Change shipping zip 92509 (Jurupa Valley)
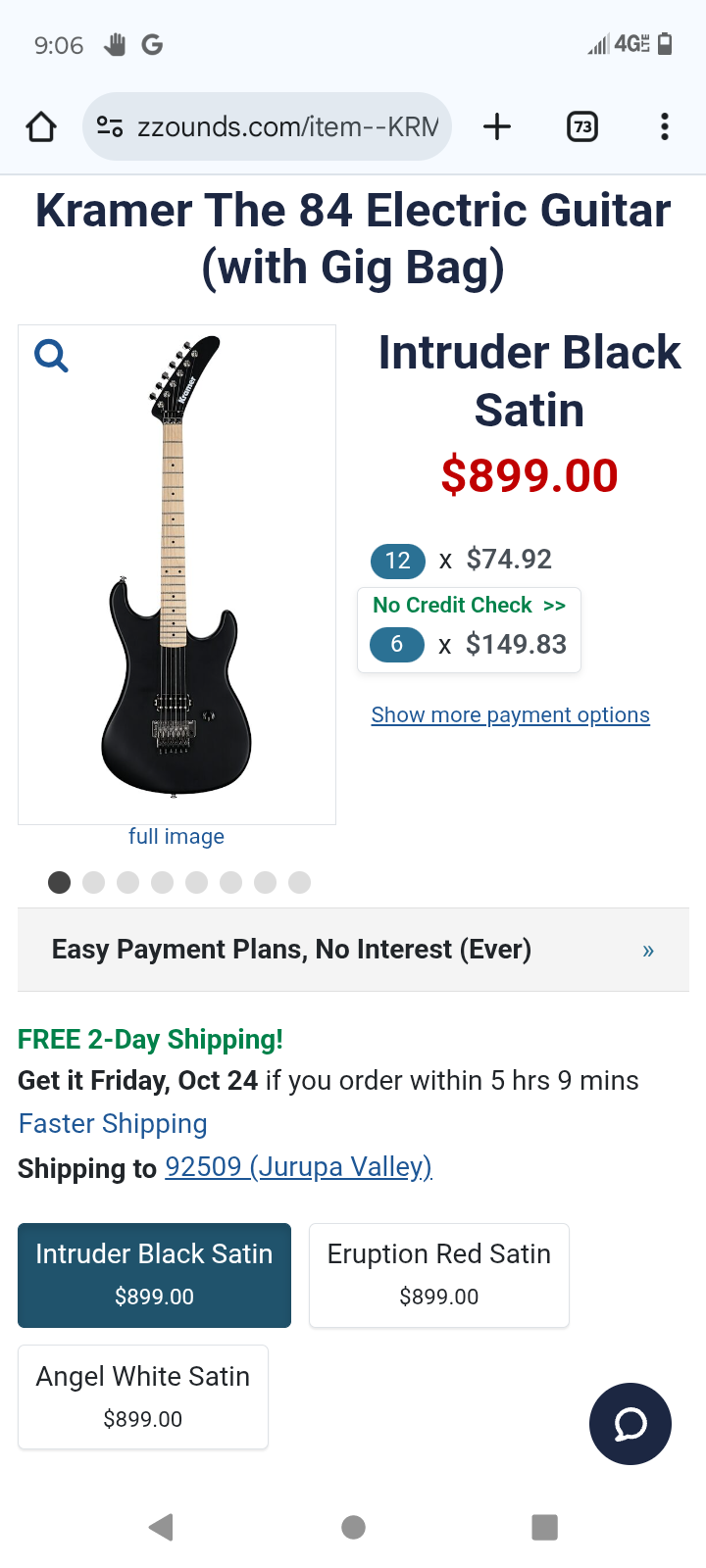 click(298, 1167)
